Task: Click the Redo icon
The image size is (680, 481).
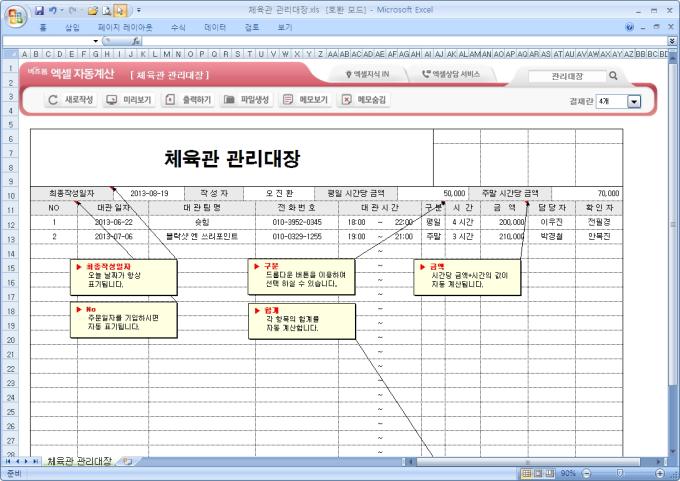Action: click(72, 10)
